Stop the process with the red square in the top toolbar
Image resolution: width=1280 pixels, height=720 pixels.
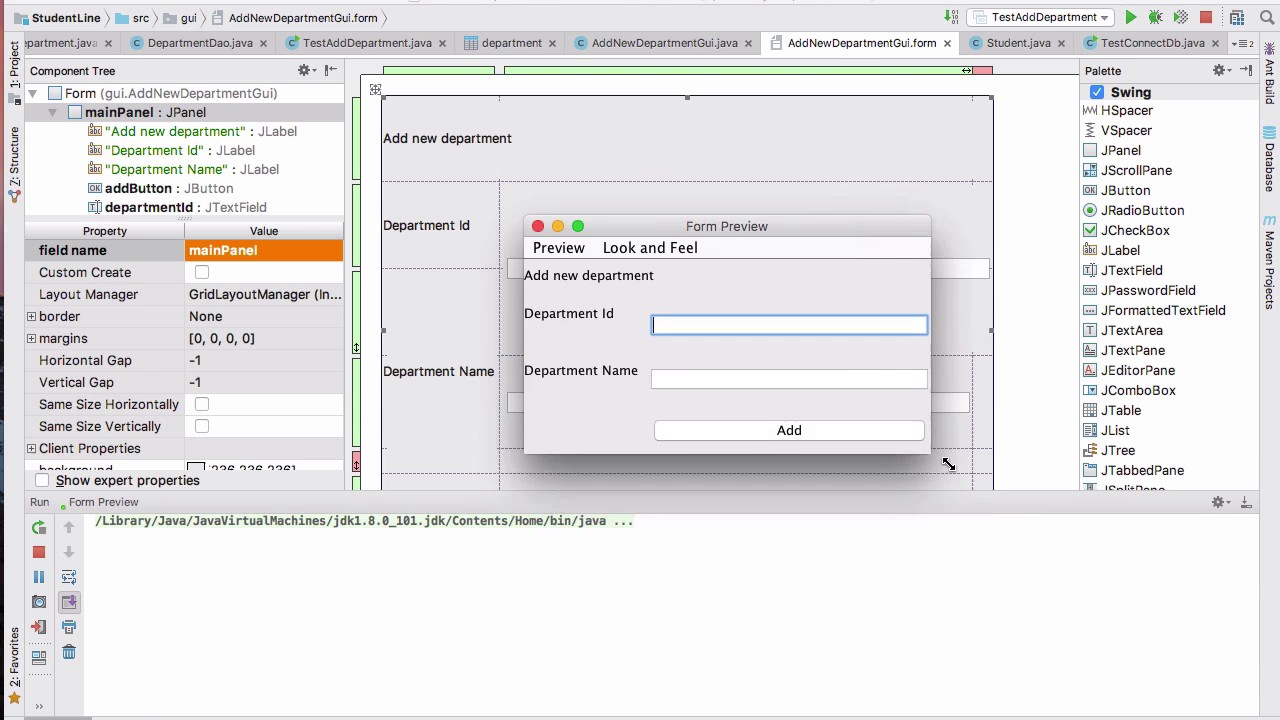1206,18
